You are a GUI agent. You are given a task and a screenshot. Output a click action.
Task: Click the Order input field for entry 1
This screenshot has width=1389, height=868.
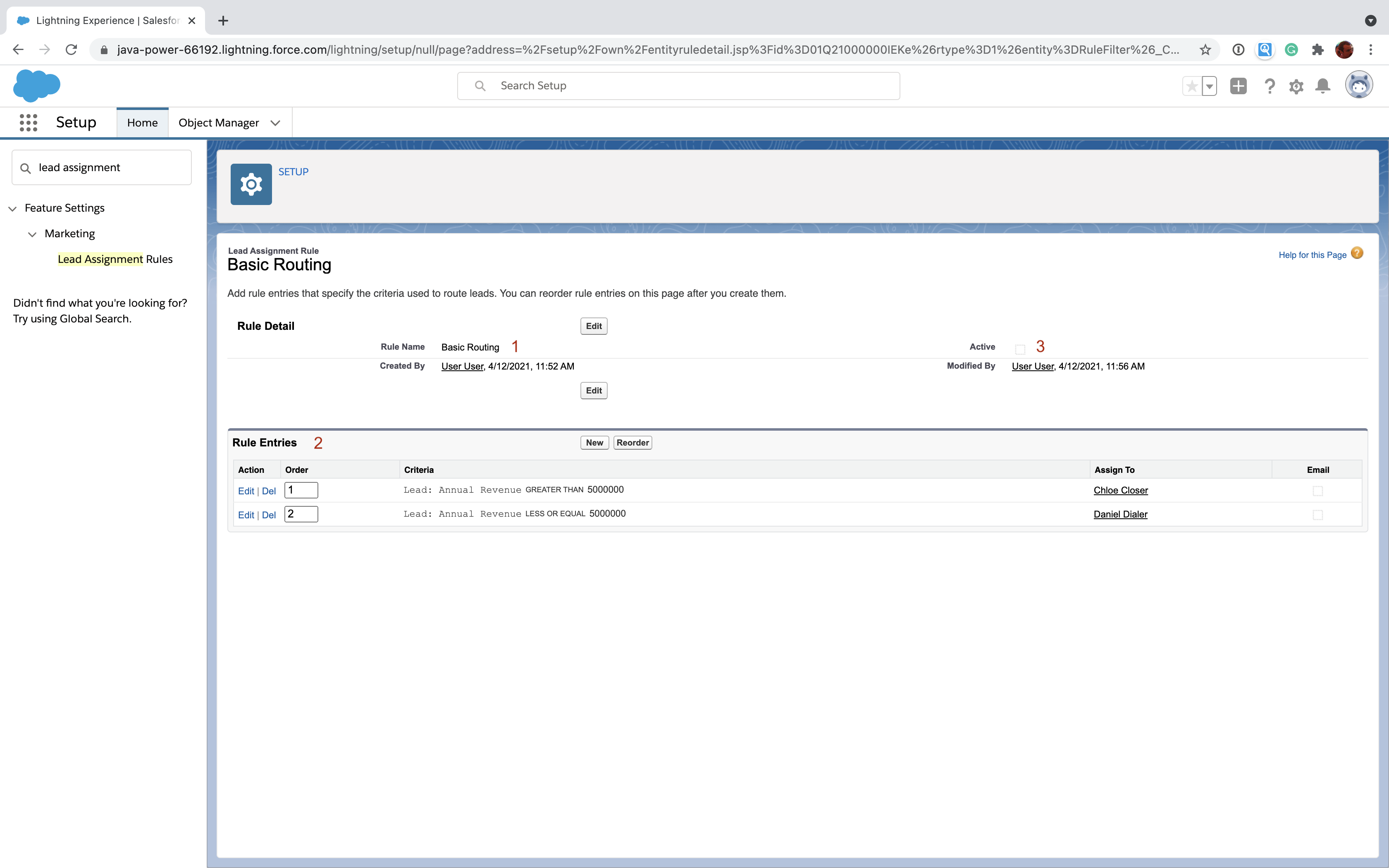click(300, 490)
